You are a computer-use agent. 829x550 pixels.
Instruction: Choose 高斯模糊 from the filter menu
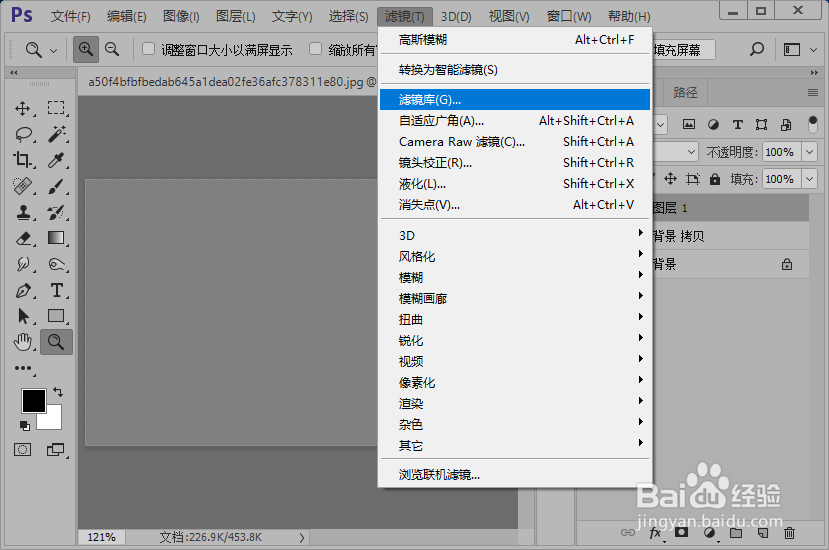pyautogui.click(x=515, y=40)
